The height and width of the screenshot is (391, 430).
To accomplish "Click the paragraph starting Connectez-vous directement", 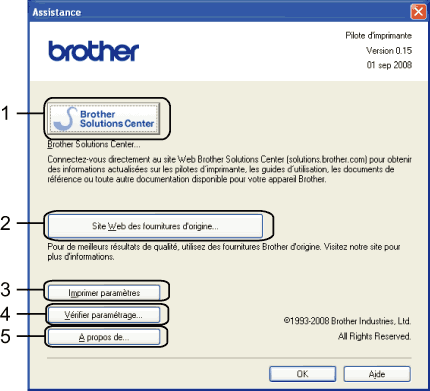I will 230,169.
